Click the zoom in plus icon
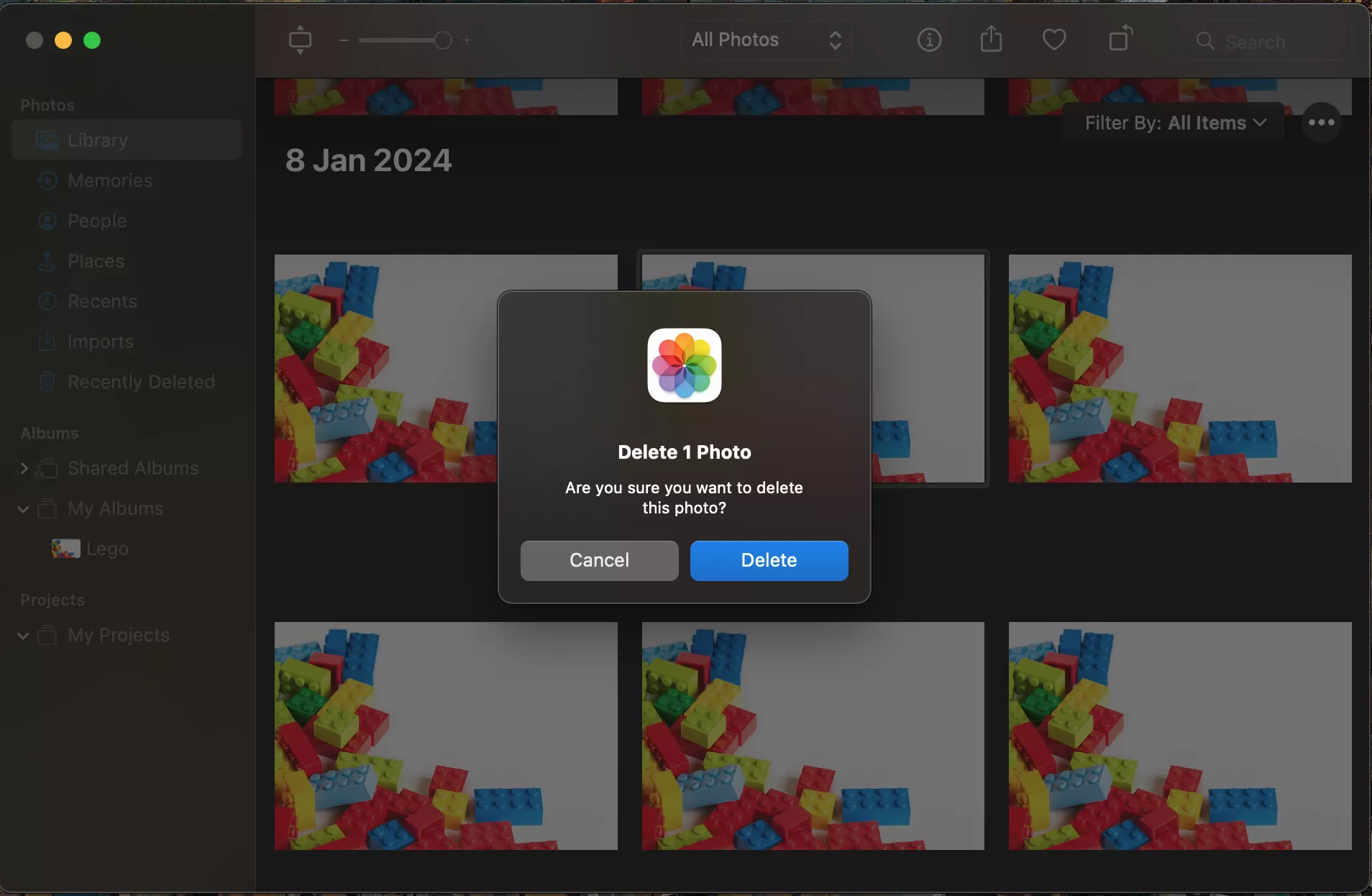The image size is (1372, 896). click(467, 40)
